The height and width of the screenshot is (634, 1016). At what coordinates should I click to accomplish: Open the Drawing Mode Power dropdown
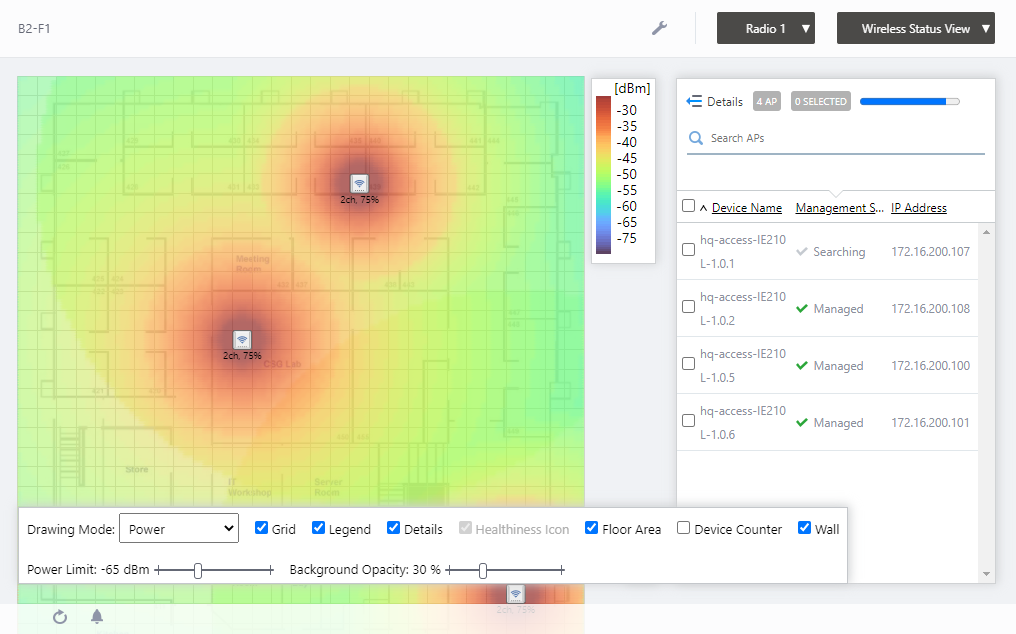click(179, 529)
